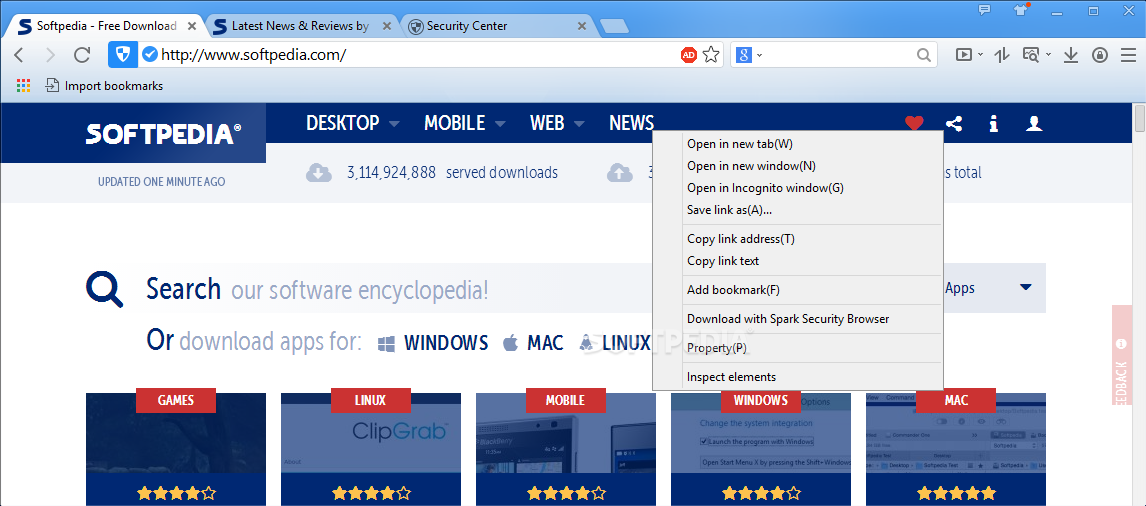The width and height of the screenshot is (1146, 506).
Task: Go back with the browser back arrow
Action: [20, 55]
